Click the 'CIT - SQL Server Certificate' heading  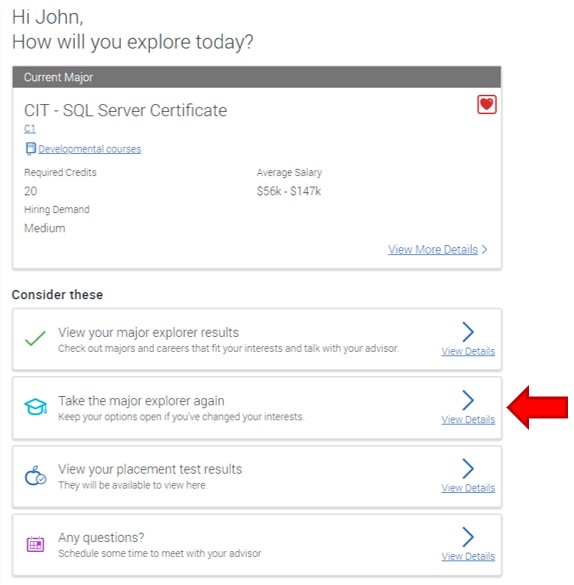tap(126, 110)
